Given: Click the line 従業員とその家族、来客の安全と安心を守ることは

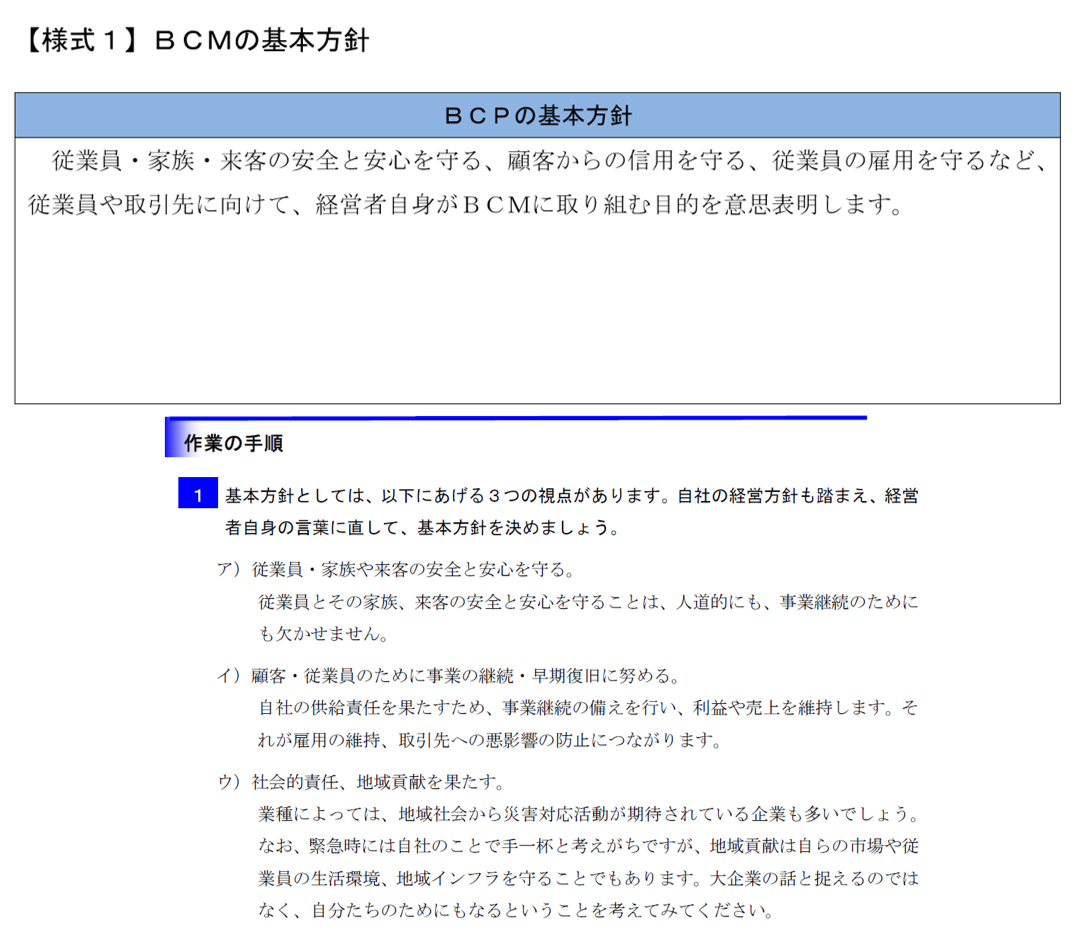Looking at the screenshot, I should tap(588, 602).
